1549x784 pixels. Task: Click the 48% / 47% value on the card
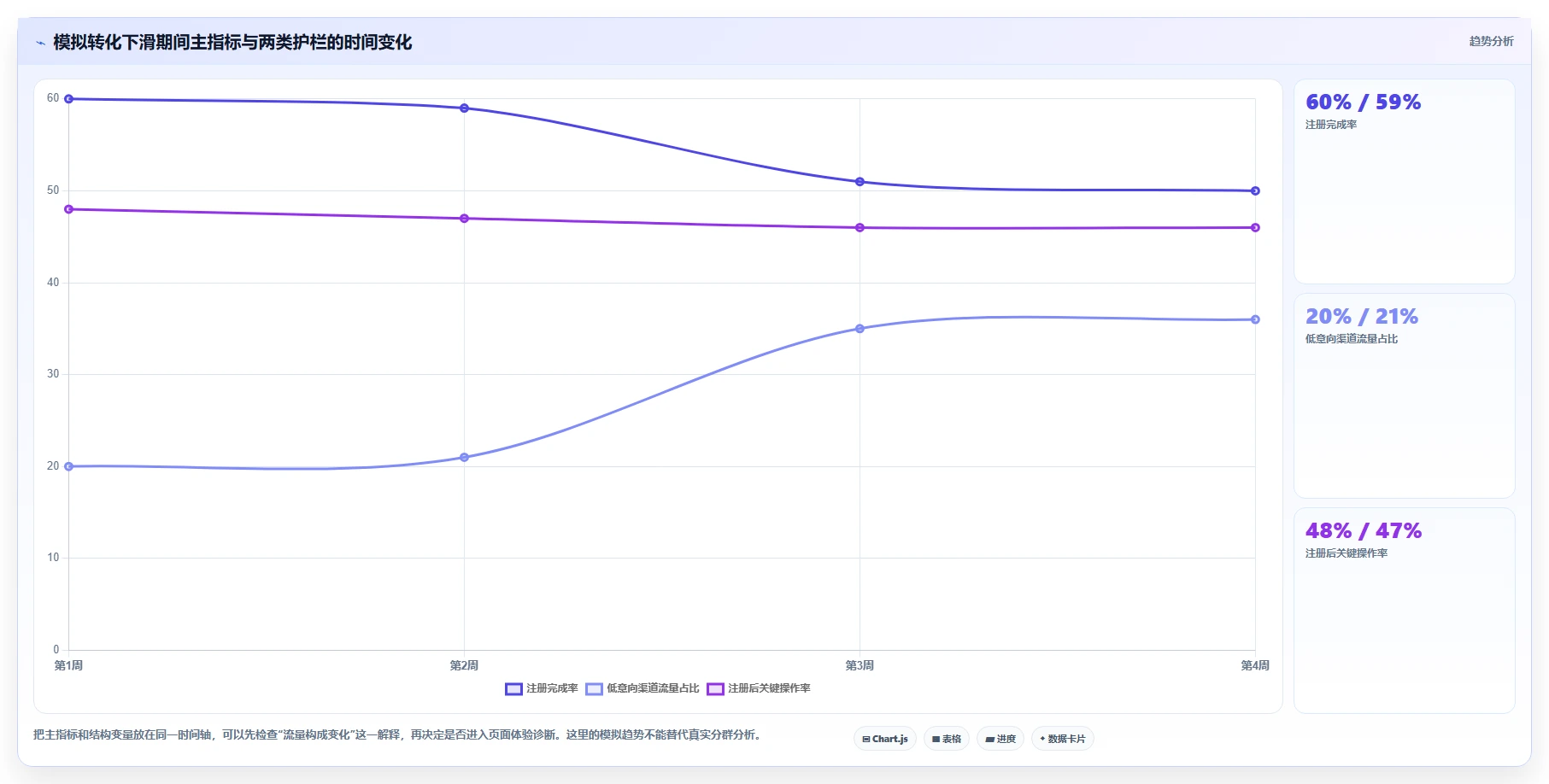pyautogui.click(x=1364, y=531)
